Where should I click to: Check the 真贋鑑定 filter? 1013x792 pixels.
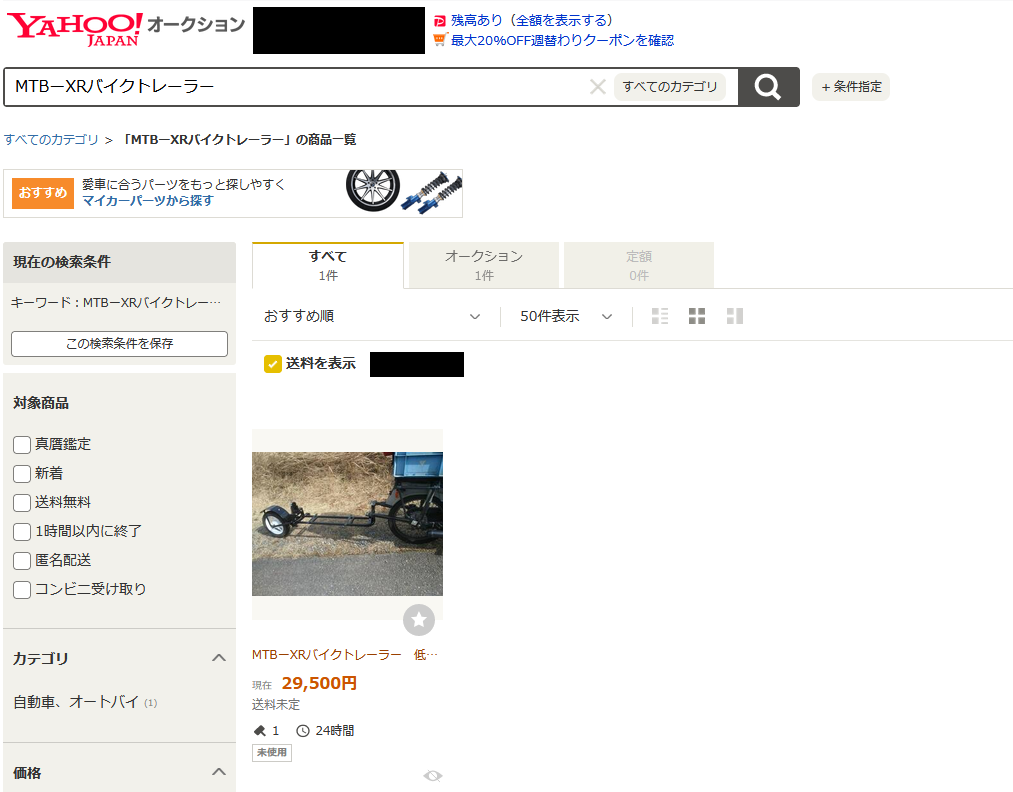[22, 444]
